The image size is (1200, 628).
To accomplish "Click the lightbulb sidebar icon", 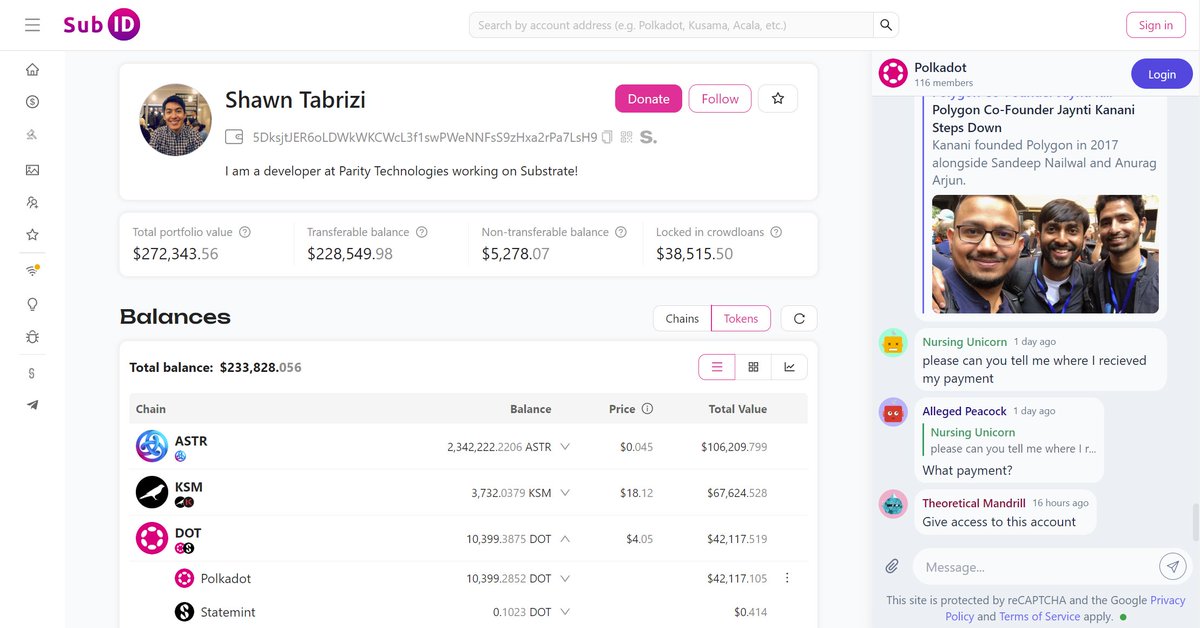I will click(32, 304).
